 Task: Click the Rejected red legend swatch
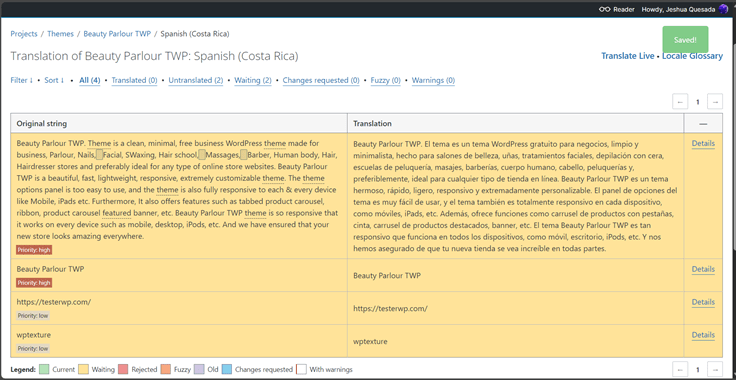123,369
